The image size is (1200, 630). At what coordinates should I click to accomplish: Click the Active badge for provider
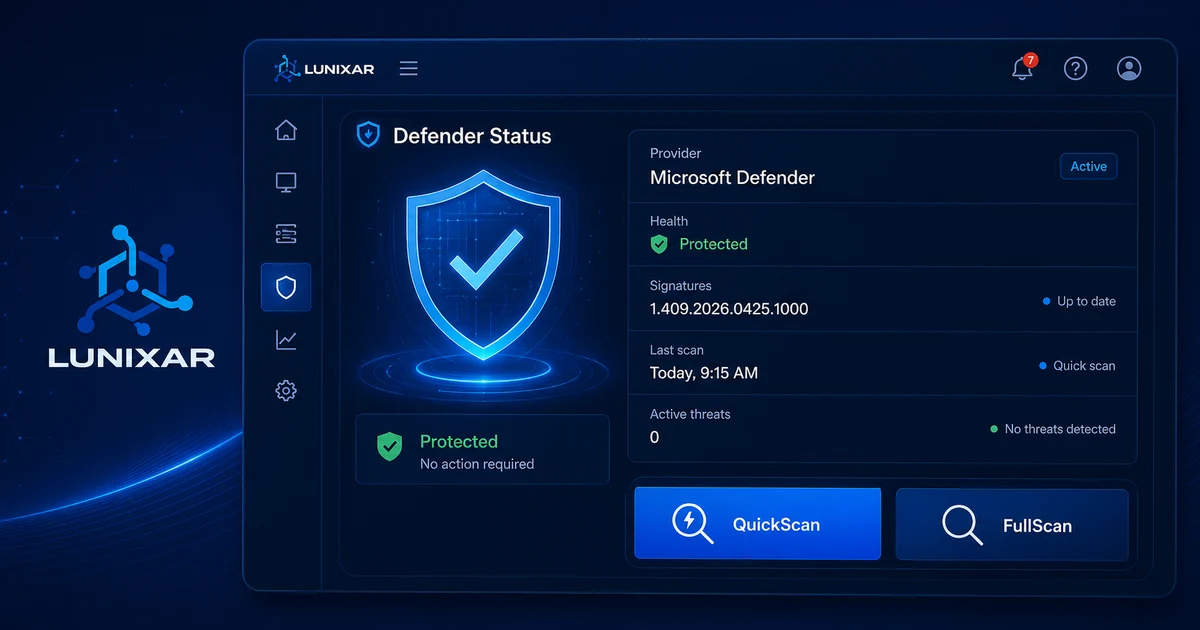[1088, 167]
